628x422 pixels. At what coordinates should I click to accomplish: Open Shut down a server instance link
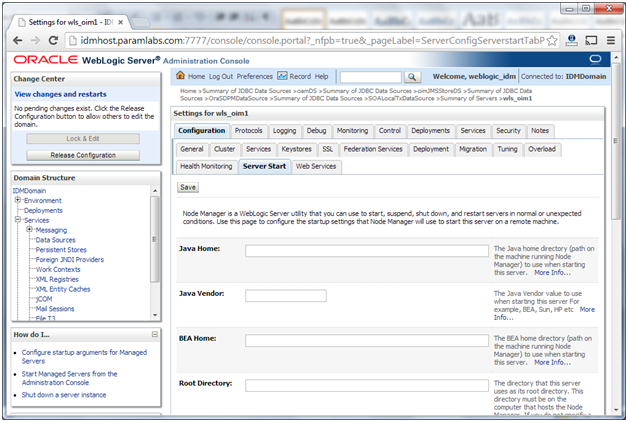tap(64, 395)
